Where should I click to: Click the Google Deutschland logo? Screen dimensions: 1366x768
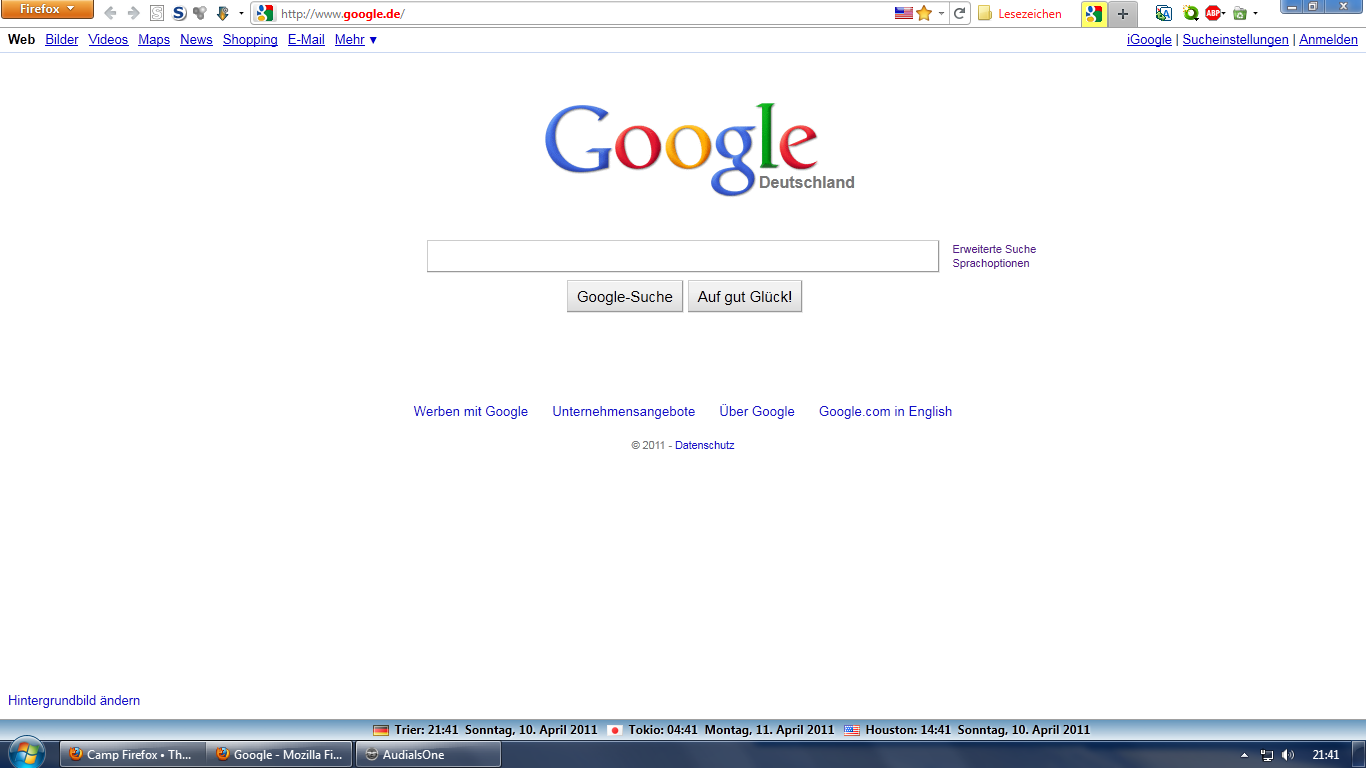[x=699, y=148]
